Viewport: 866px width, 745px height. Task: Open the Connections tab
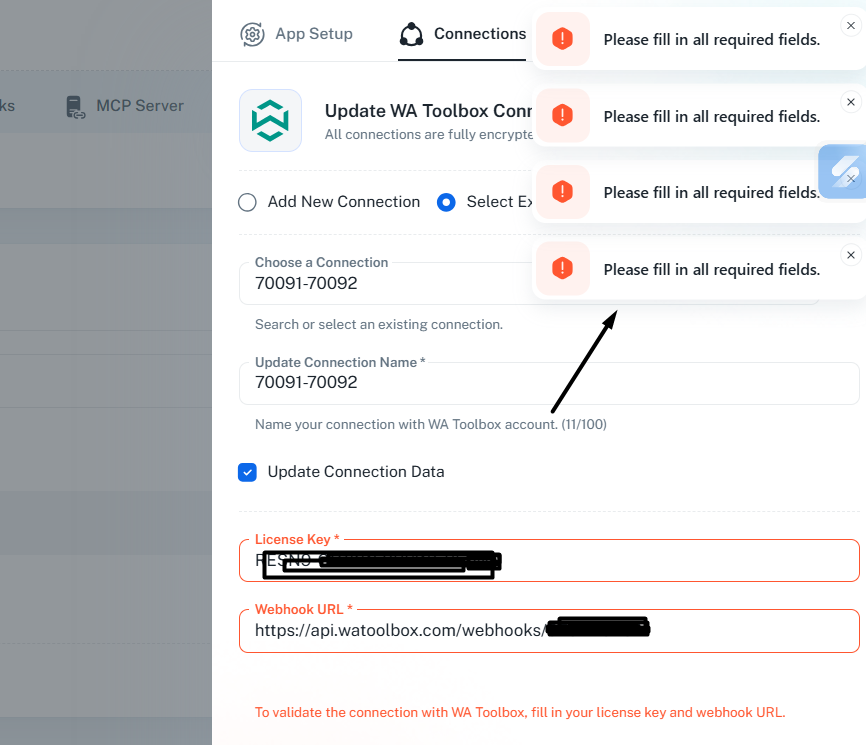479,34
